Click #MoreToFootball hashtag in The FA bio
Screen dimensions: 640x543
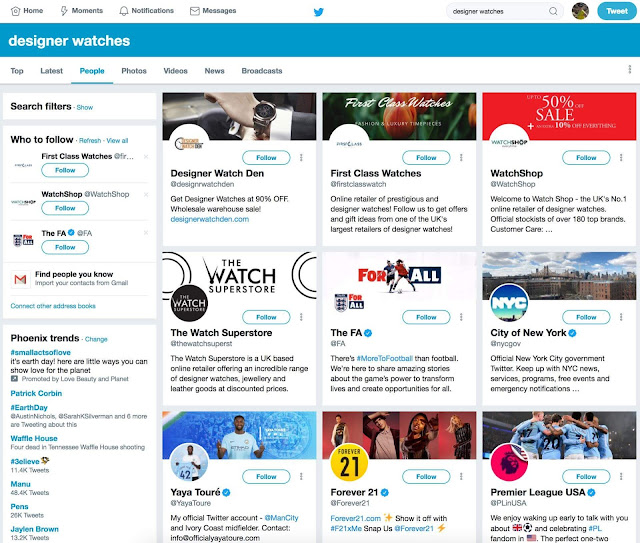coord(384,358)
